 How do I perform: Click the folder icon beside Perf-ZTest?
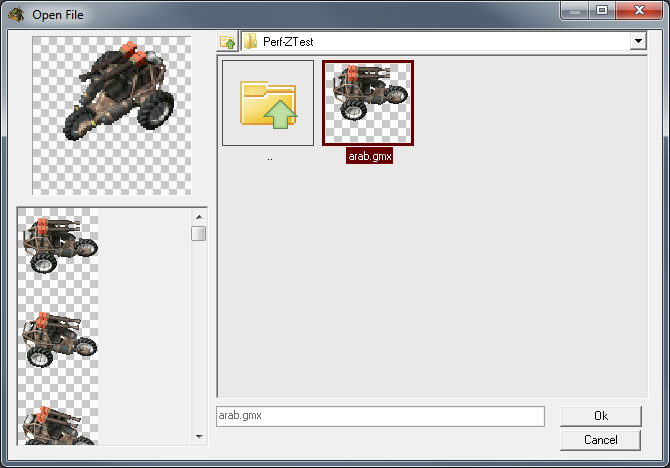coord(250,41)
